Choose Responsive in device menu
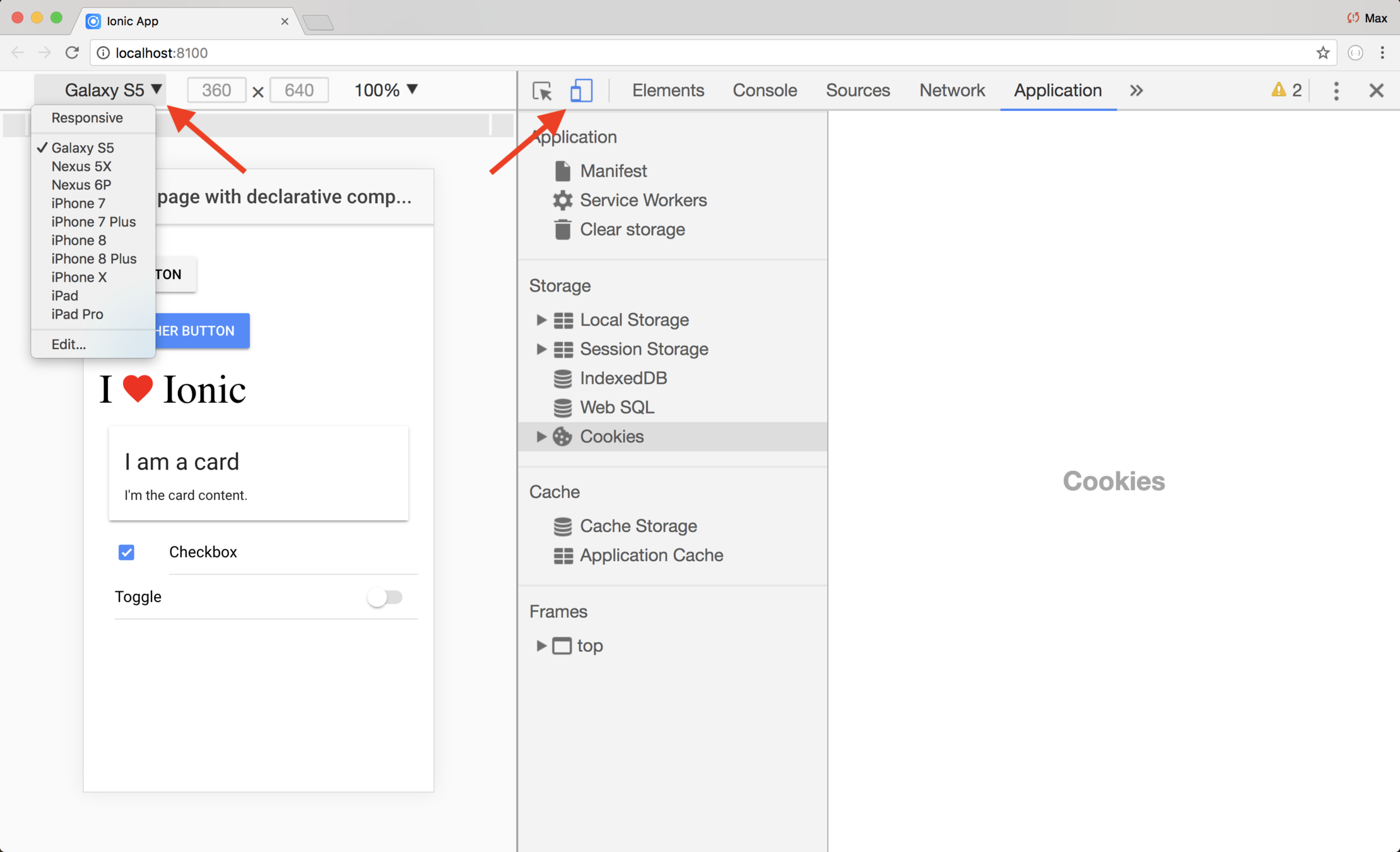Screen dimensions: 1400x852 [x=87, y=118]
